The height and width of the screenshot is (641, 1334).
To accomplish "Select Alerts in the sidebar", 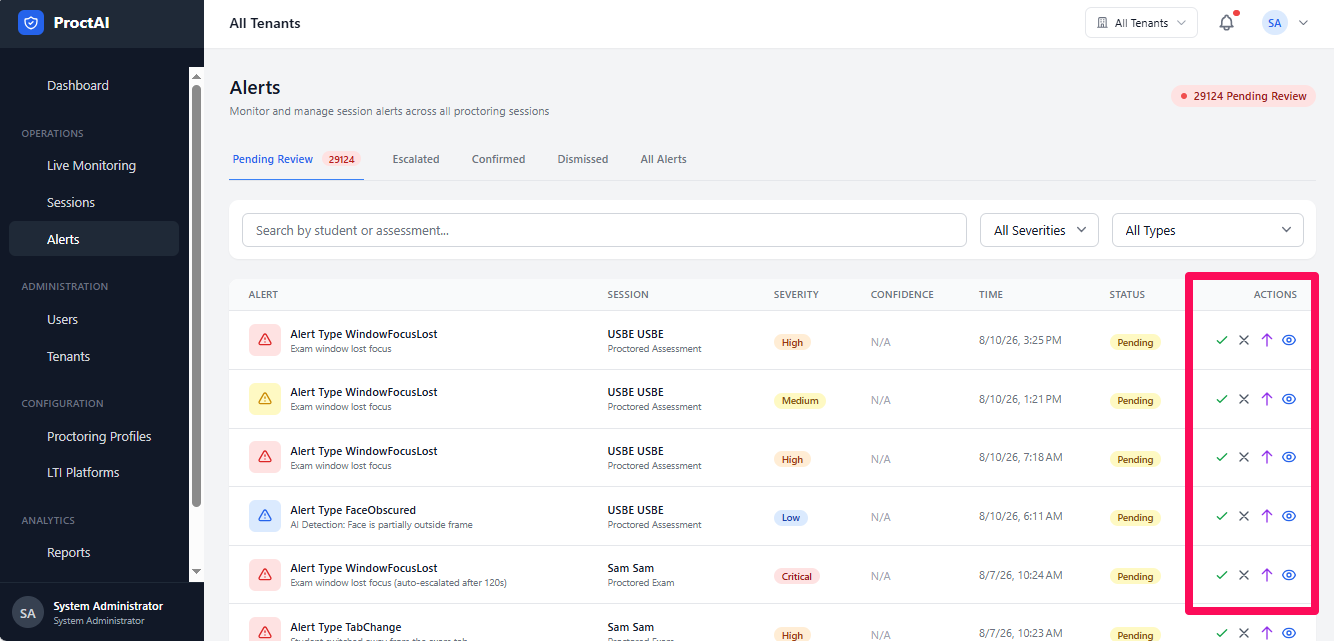I will pos(94,239).
